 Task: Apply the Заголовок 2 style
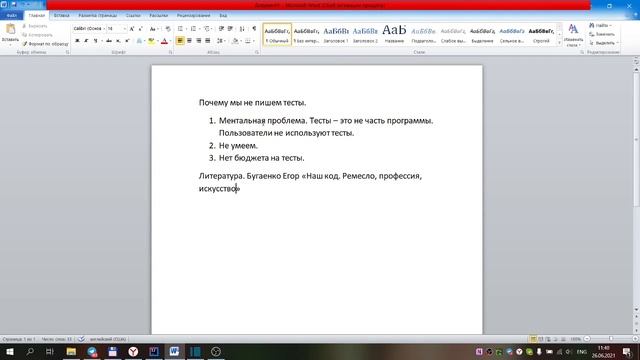pyautogui.click(x=365, y=35)
